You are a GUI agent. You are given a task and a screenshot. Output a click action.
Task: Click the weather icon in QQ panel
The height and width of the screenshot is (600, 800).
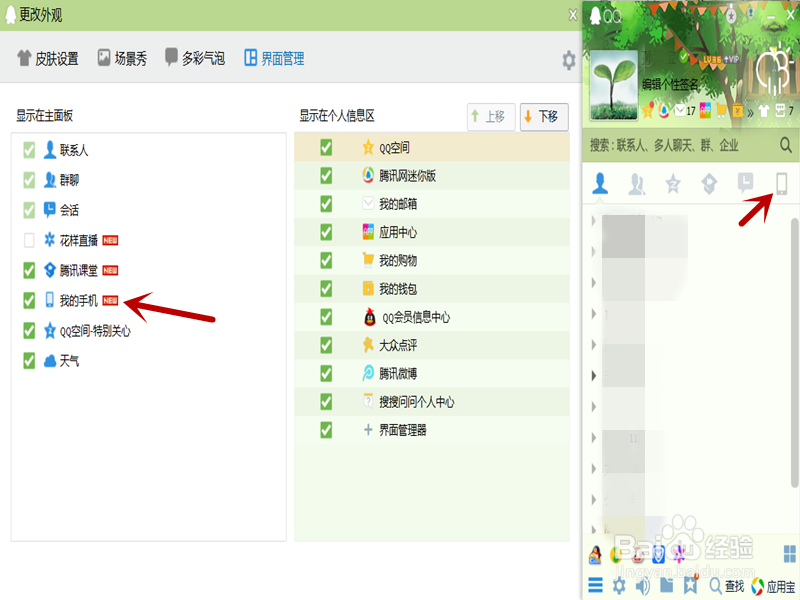[x=775, y=69]
